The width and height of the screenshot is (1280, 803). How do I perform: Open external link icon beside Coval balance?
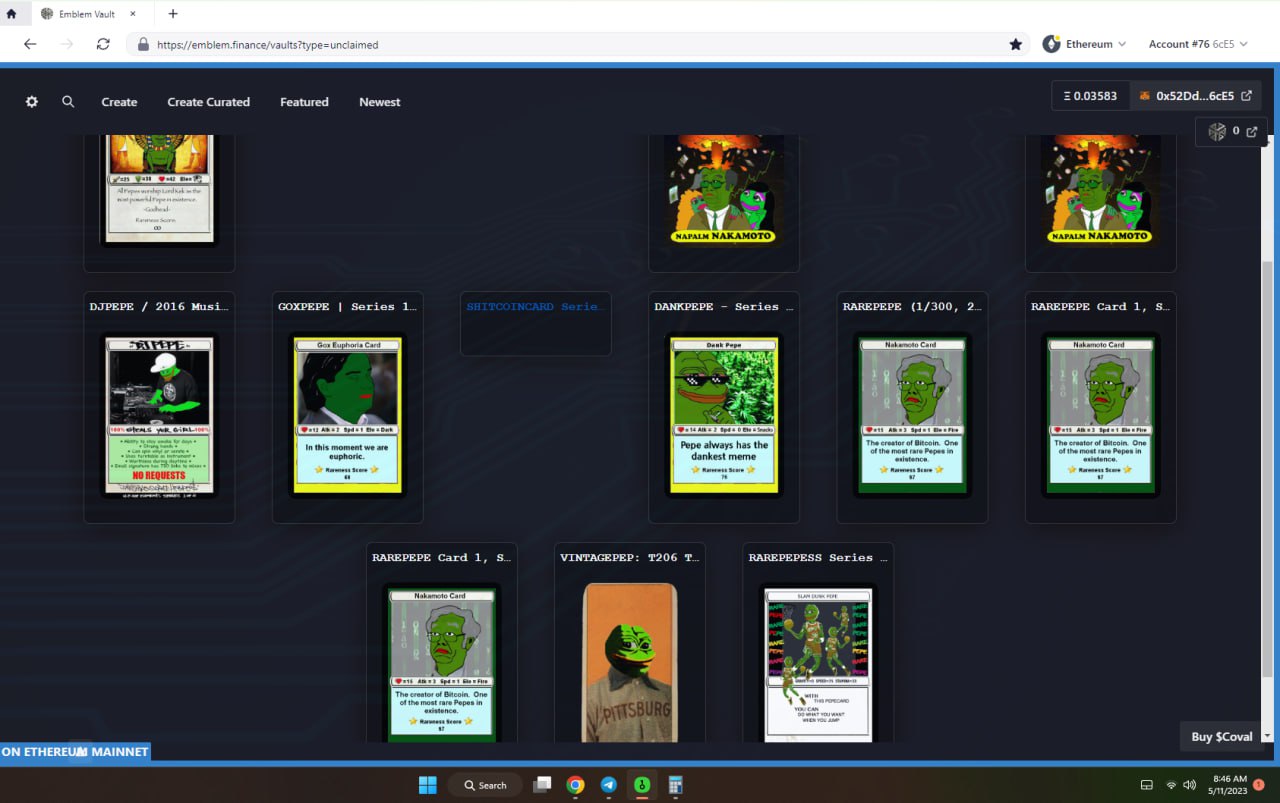[x=1251, y=131]
